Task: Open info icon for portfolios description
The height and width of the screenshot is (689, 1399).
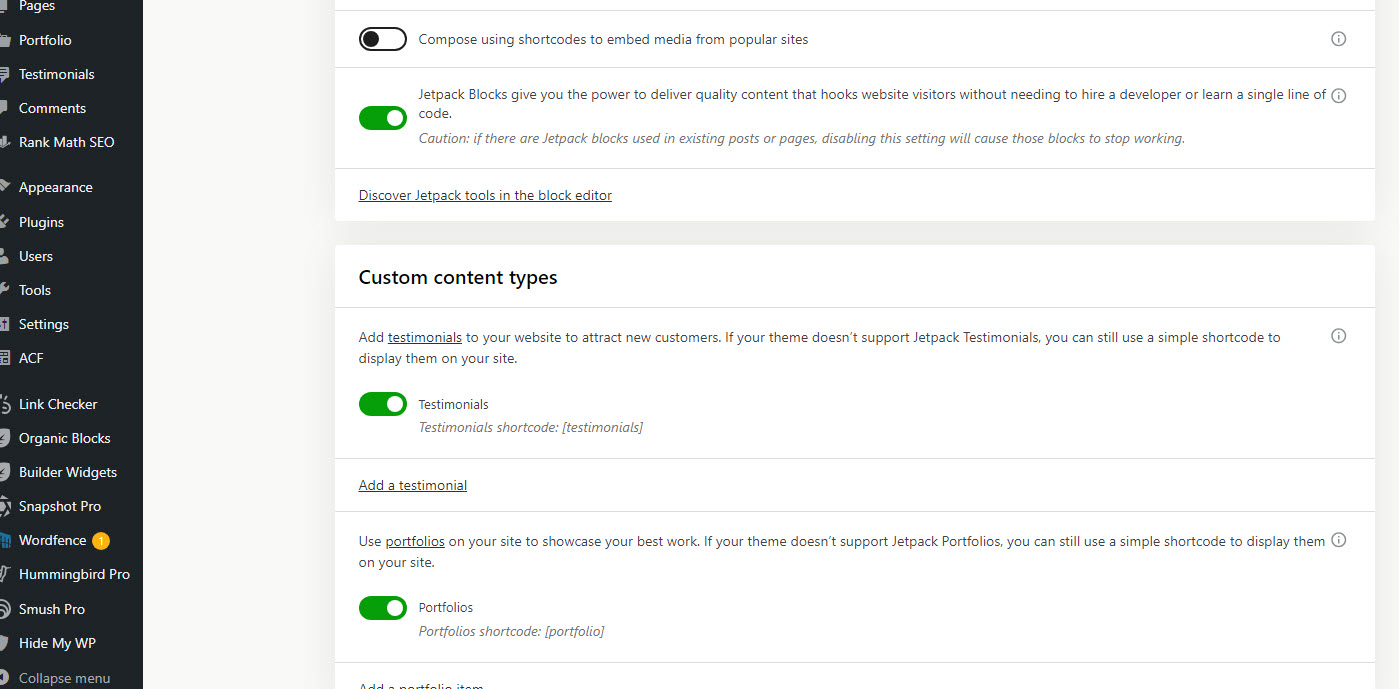Action: click(x=1339, y=540)
